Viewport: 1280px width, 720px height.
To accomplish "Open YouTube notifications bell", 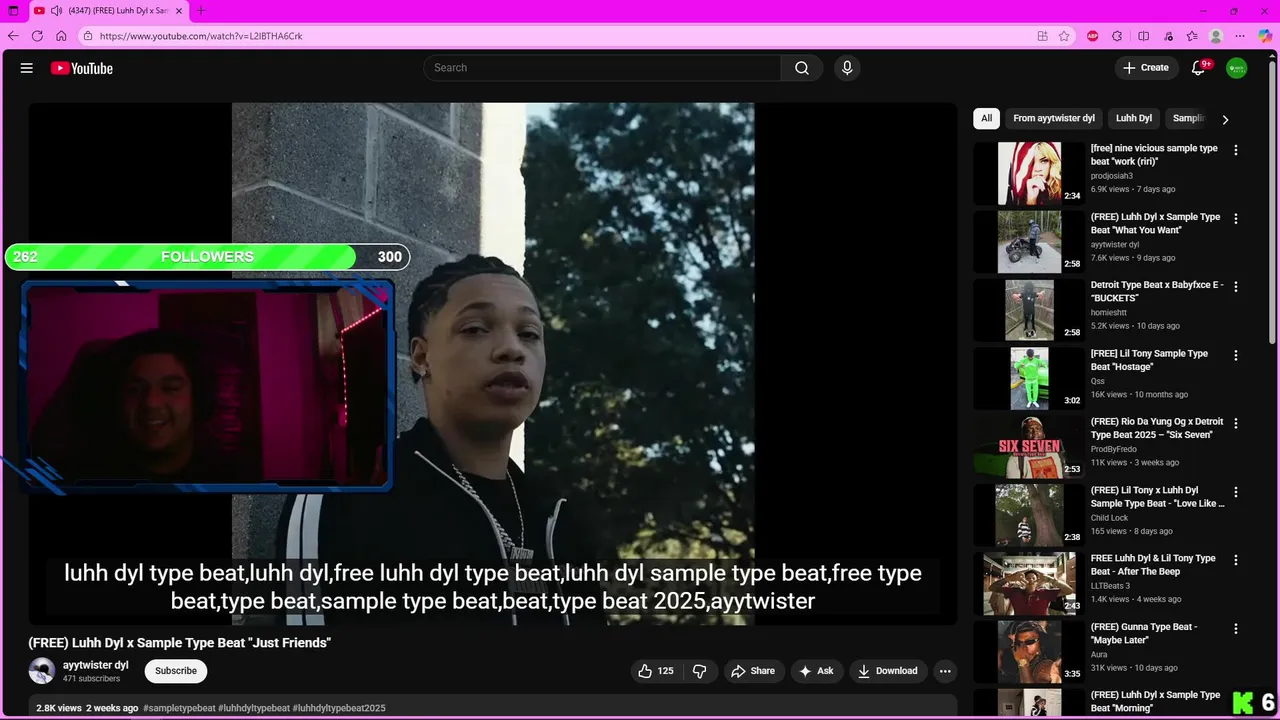I will tap(1199, 68).
